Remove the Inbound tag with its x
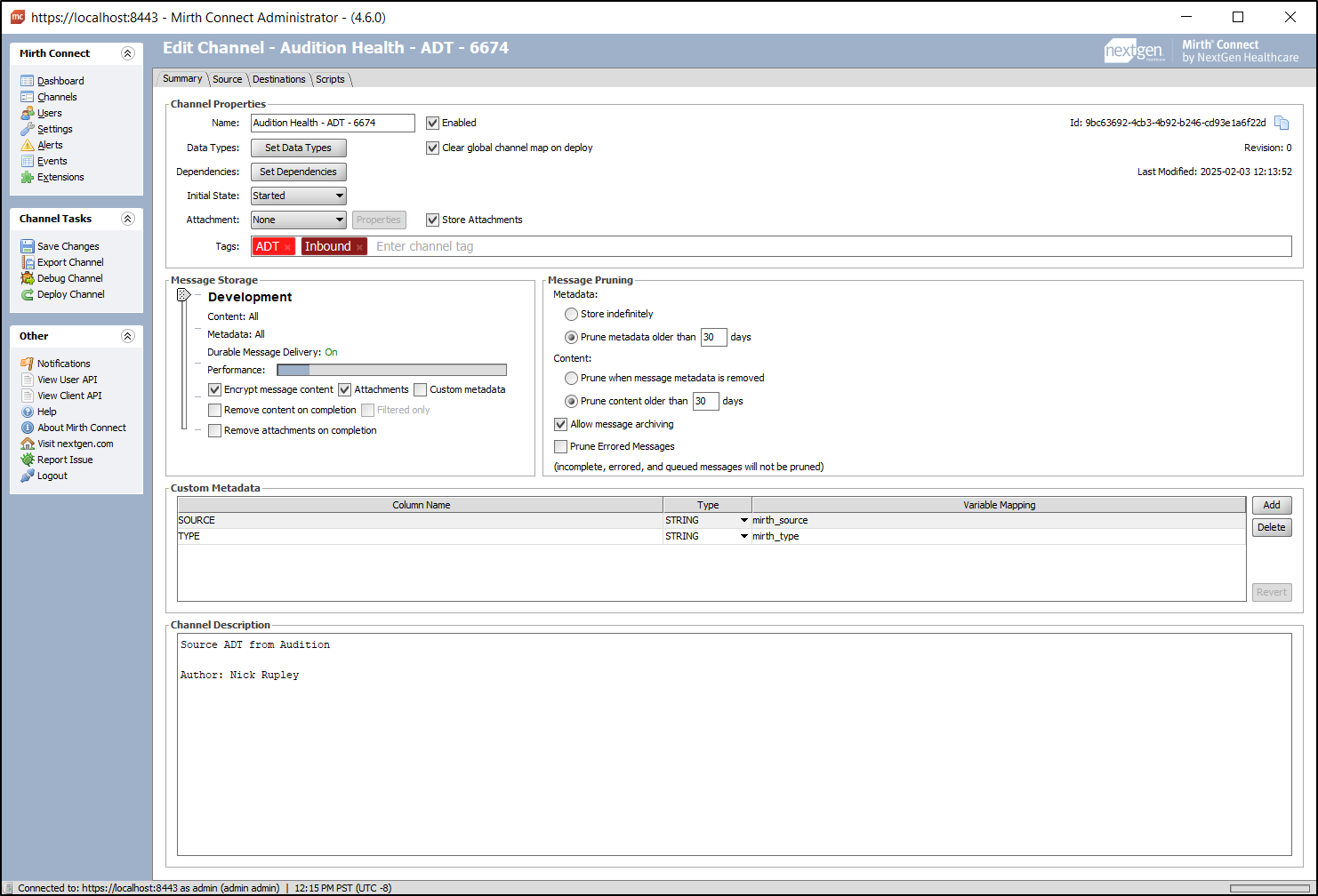The width and height of the screenshot is (1318, 896). click(359, 247)
